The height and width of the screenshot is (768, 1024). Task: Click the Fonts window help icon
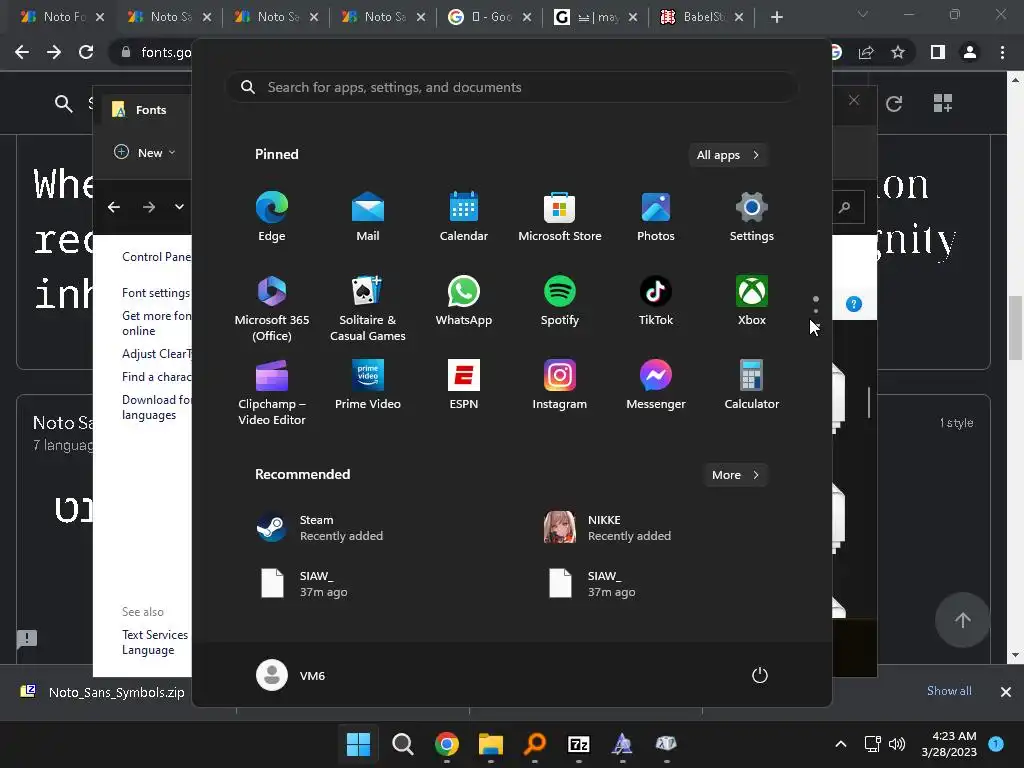point(854,304)
